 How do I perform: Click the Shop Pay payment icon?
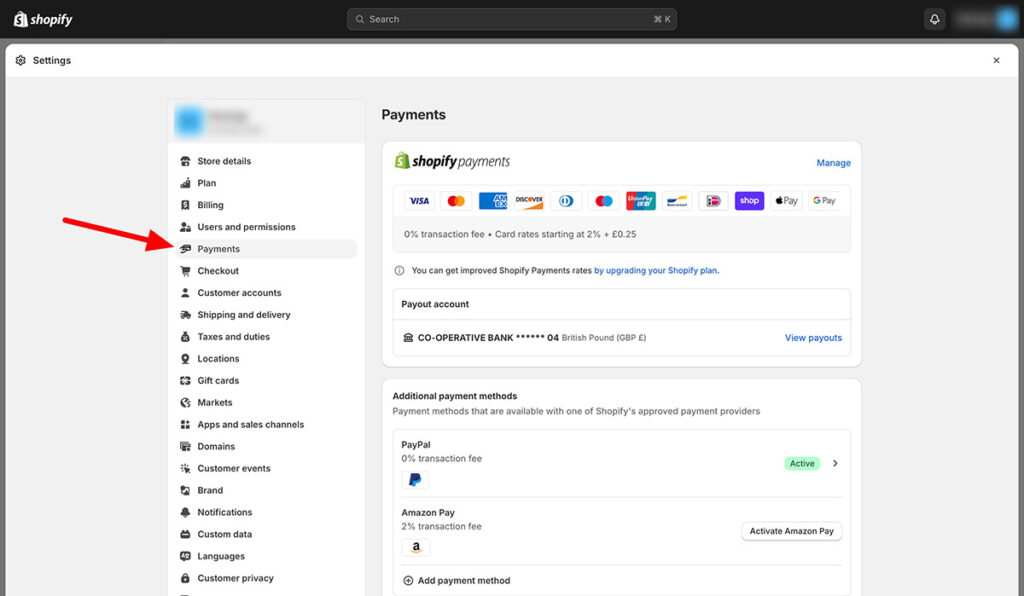coord(749,201)
